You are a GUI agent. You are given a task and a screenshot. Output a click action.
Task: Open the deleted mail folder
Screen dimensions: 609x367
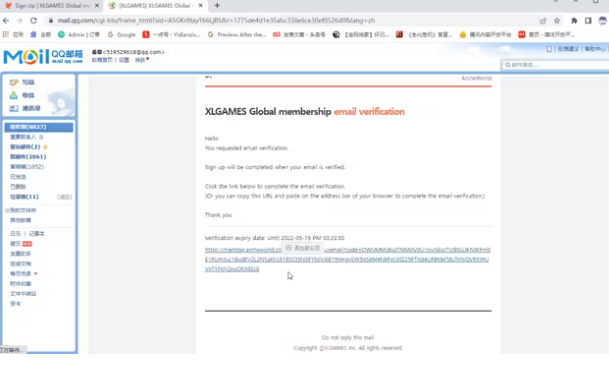pos(18,186)
